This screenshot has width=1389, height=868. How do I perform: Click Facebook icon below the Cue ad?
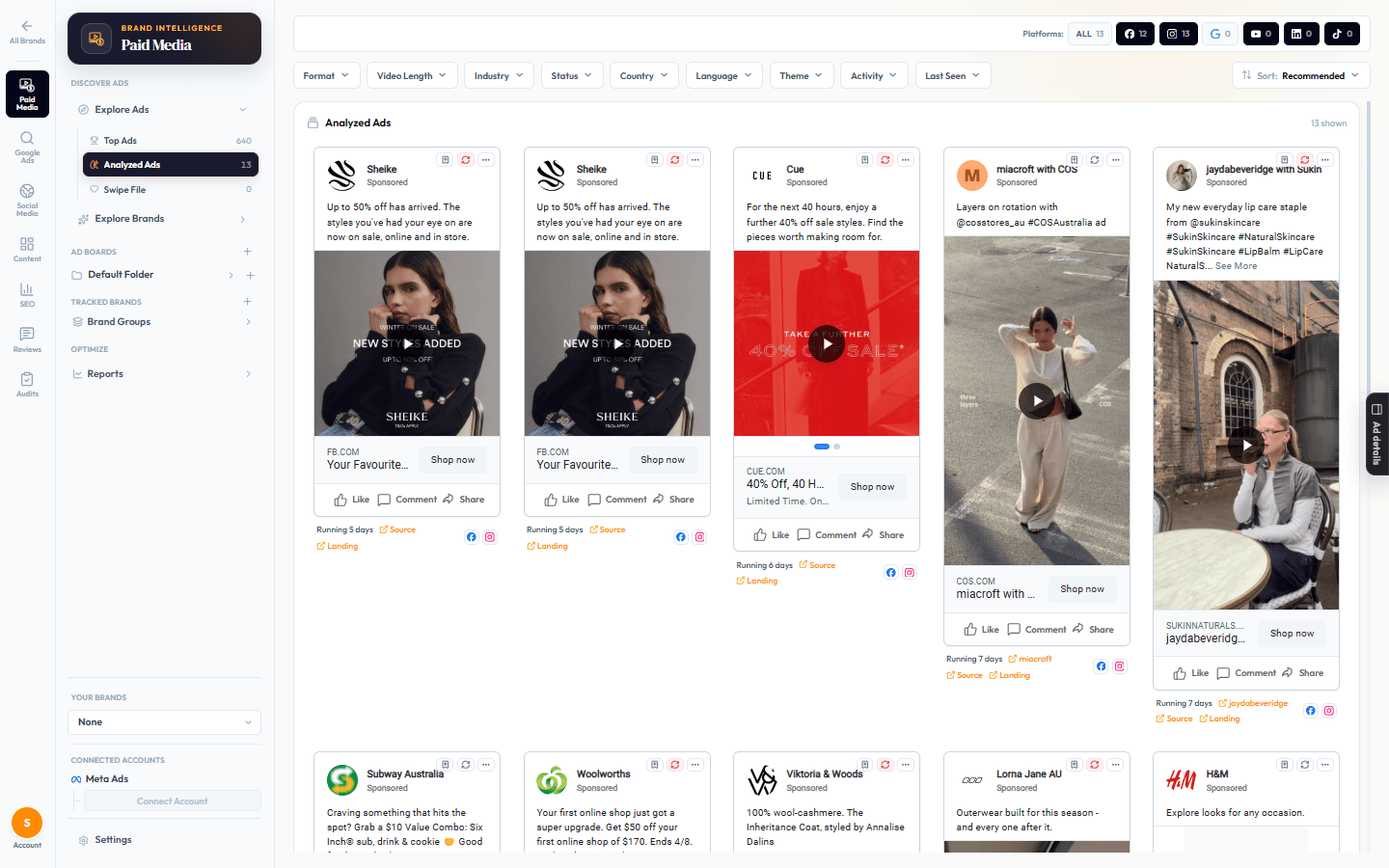[891, 573]
